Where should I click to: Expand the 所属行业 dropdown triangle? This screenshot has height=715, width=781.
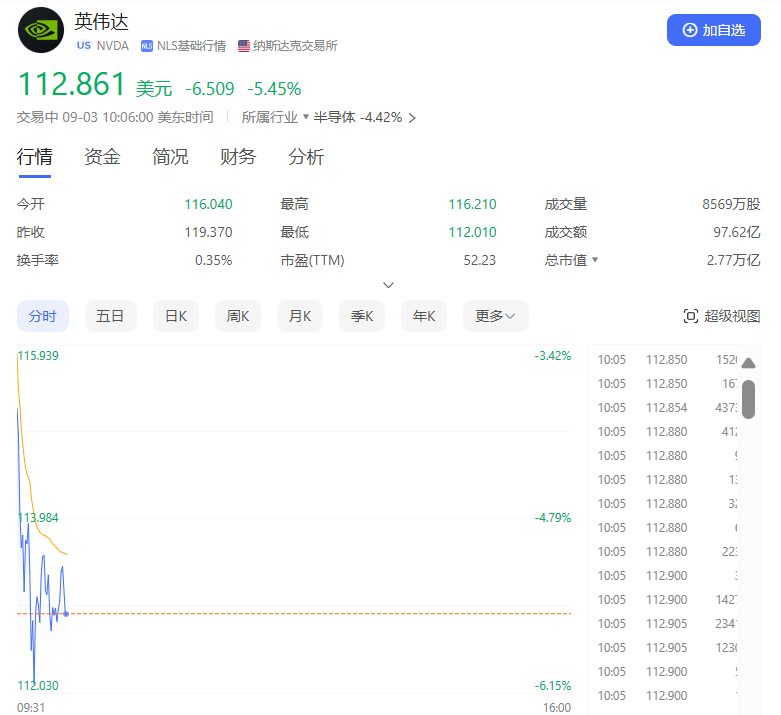tap(306, 117)
